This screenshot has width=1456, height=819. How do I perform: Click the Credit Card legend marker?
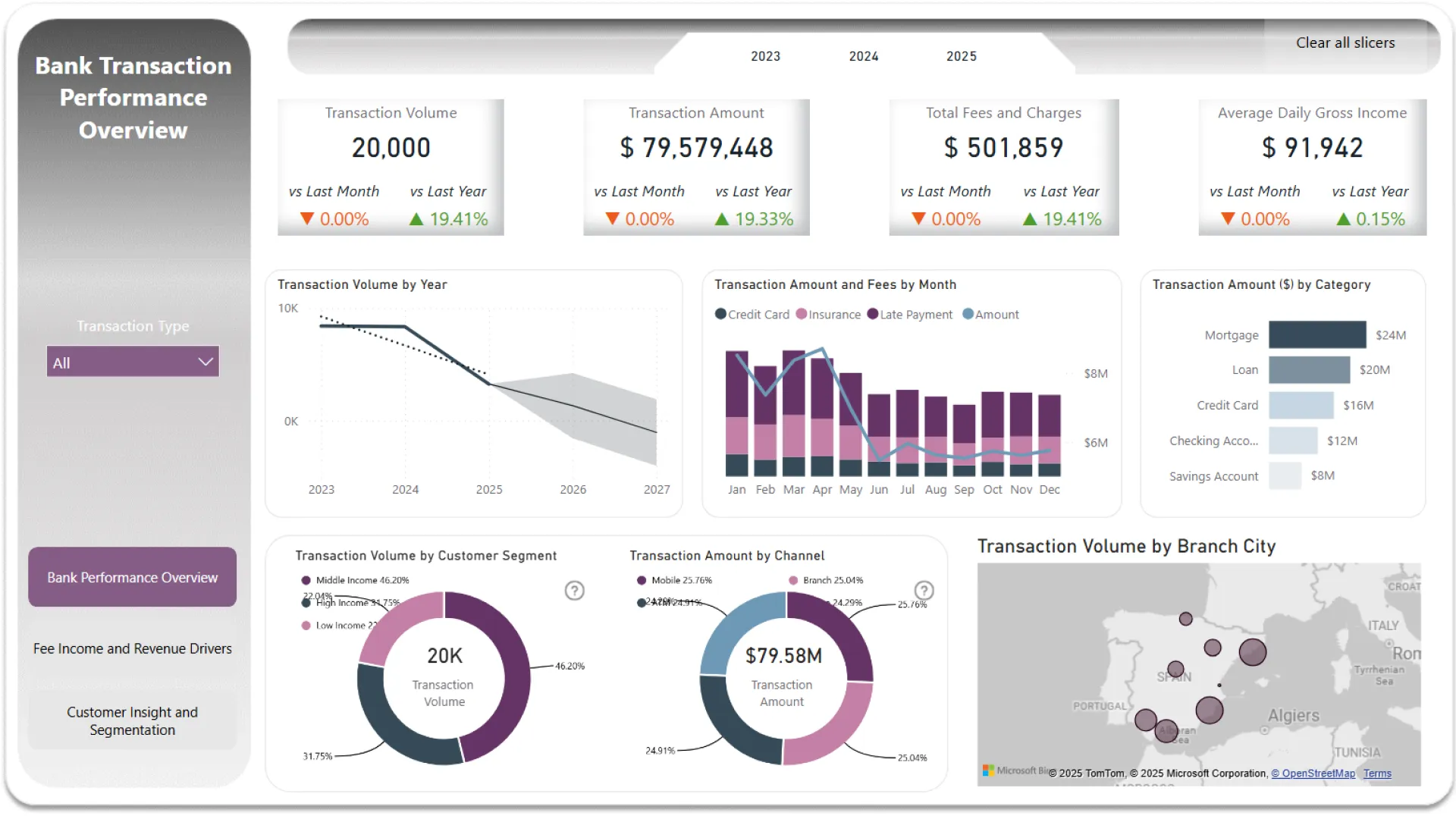point(720,314)
